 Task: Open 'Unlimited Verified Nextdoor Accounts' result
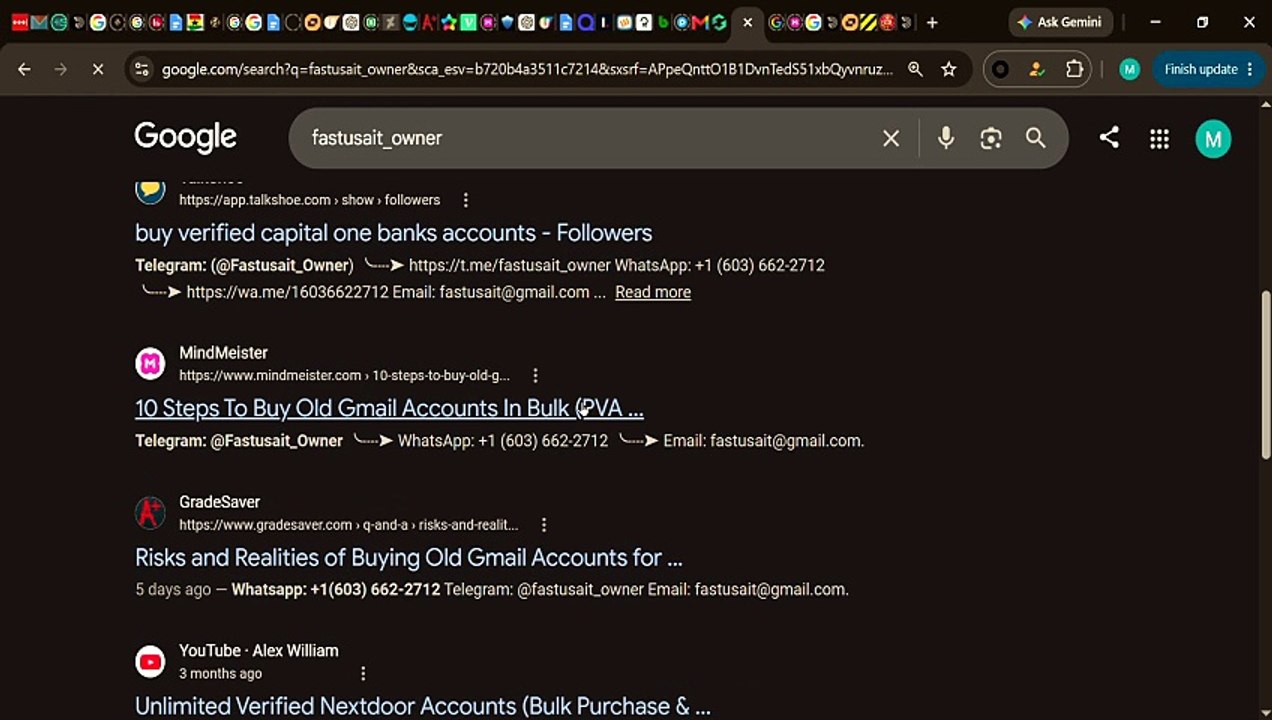tap(423, 706)
